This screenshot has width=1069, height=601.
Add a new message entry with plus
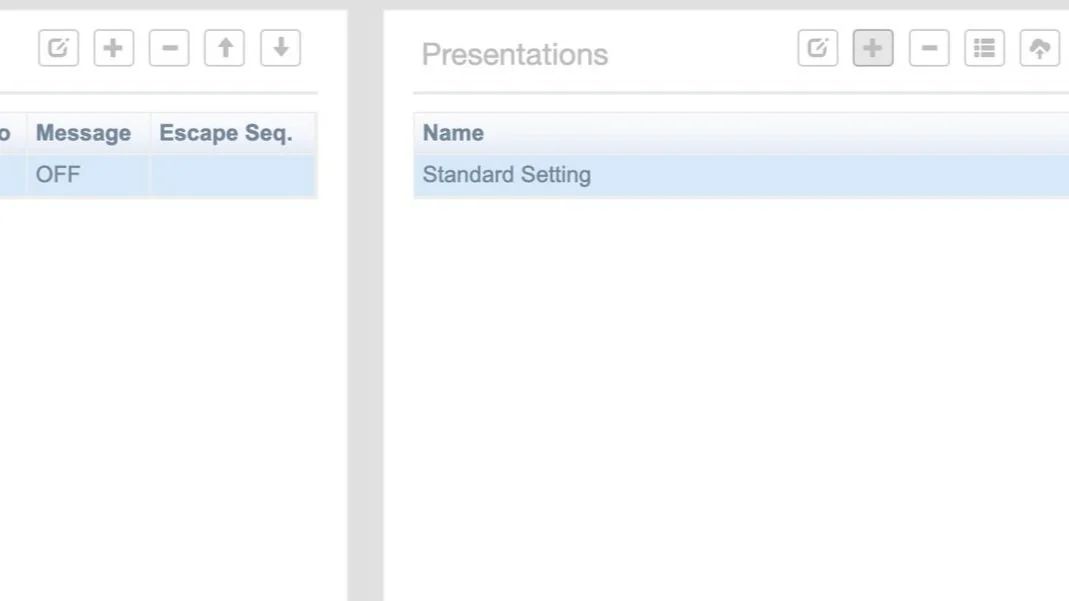(x=113, y=48)
